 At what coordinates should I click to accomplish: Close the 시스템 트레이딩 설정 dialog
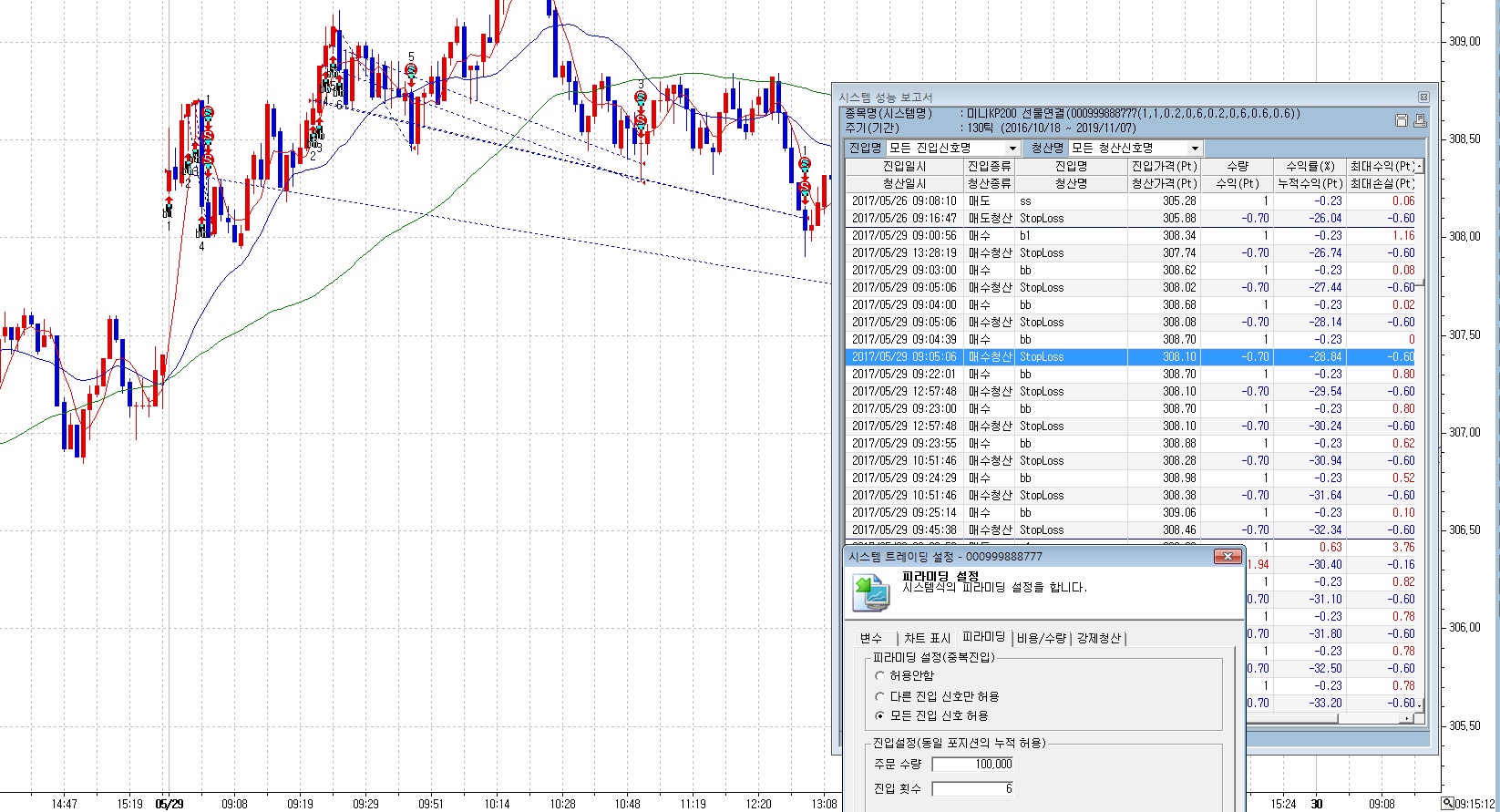[x=1228, y=556]
